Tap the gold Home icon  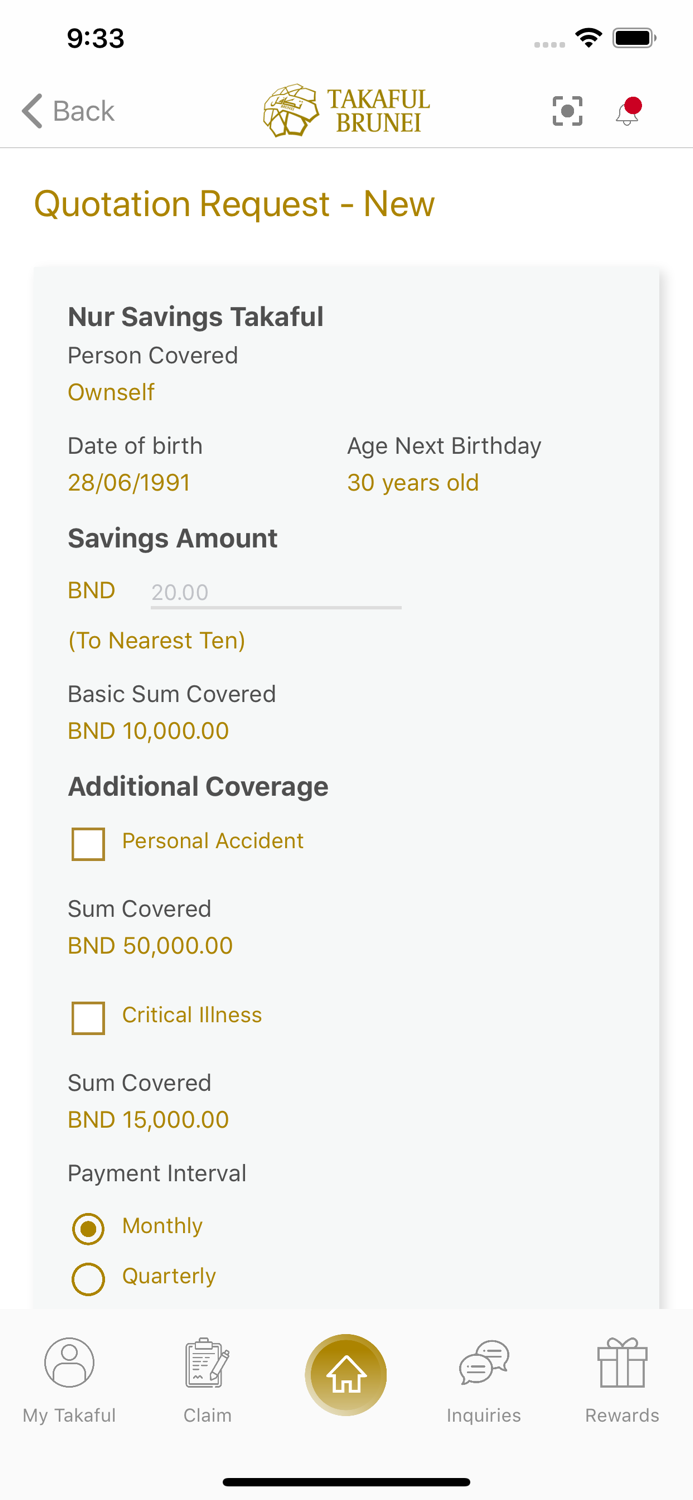345,1374
